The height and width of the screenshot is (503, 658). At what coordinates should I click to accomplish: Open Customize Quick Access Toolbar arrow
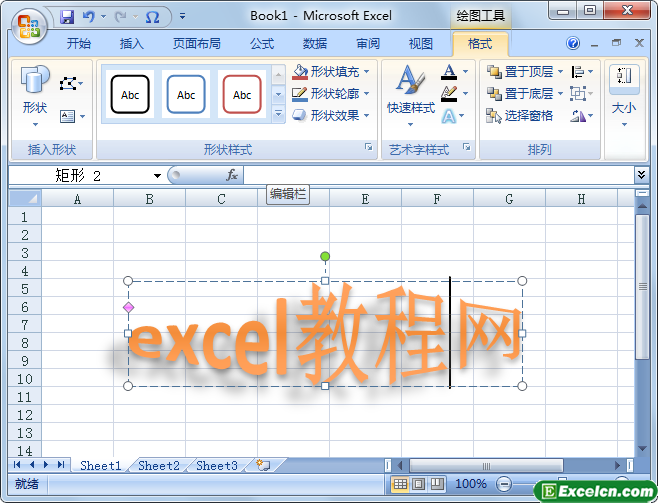(182, 17)
